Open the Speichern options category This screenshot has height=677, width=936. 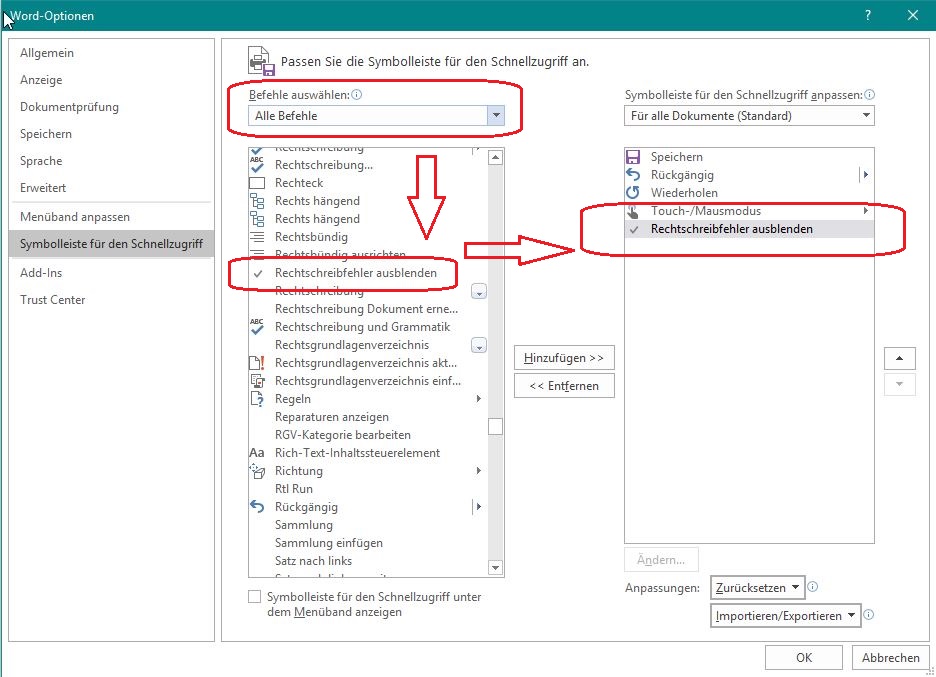(x=46, y=134)
